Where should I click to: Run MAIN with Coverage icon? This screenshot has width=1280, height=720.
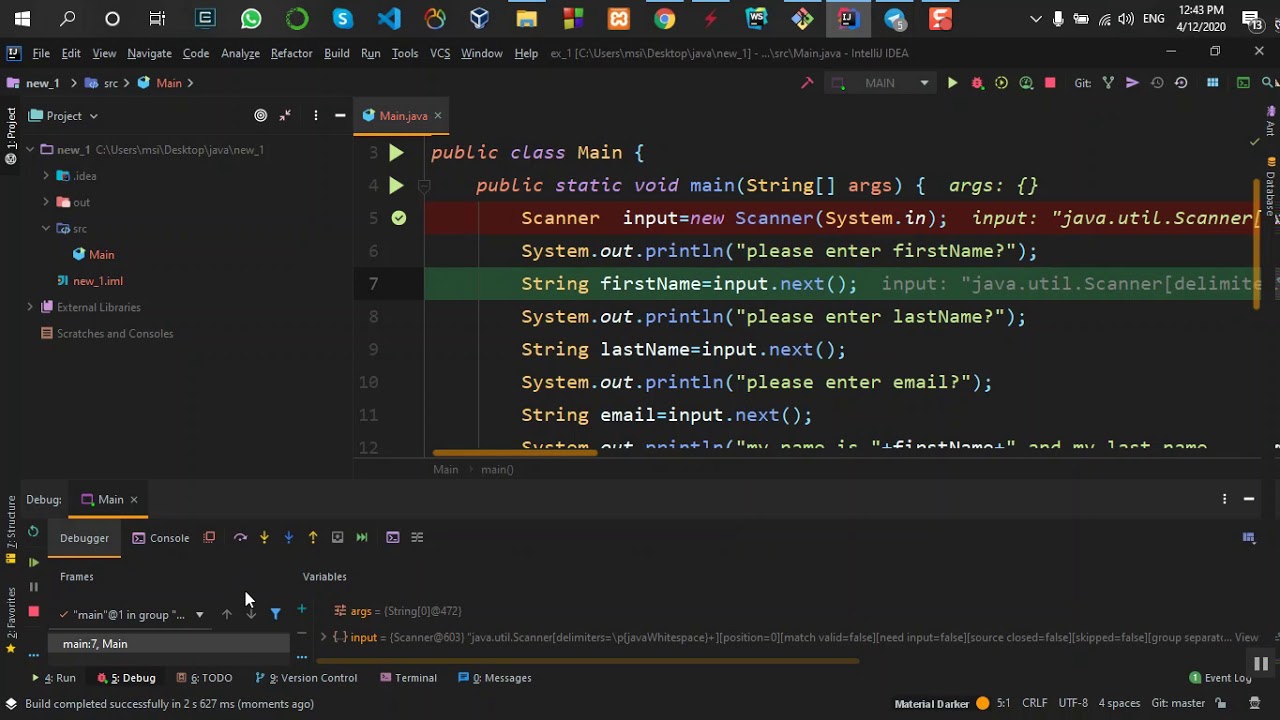pyautogui.click(x=1001, y=83)
